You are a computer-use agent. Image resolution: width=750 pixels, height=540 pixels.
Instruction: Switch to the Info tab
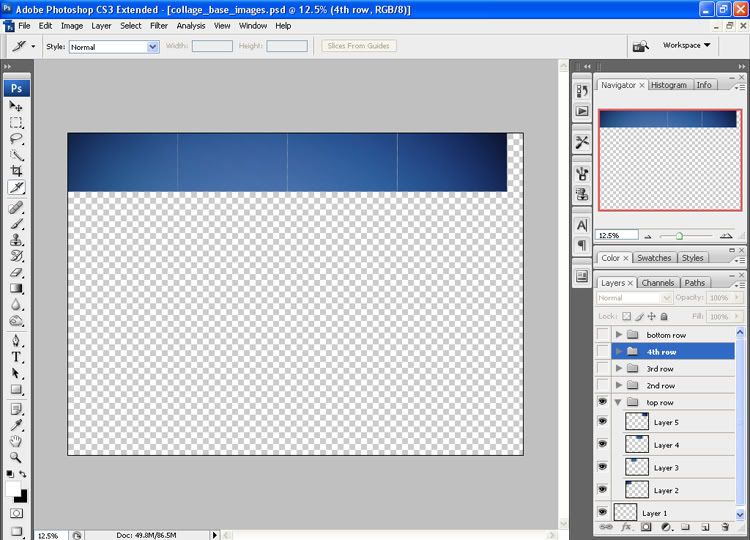(x=704, y=85)
